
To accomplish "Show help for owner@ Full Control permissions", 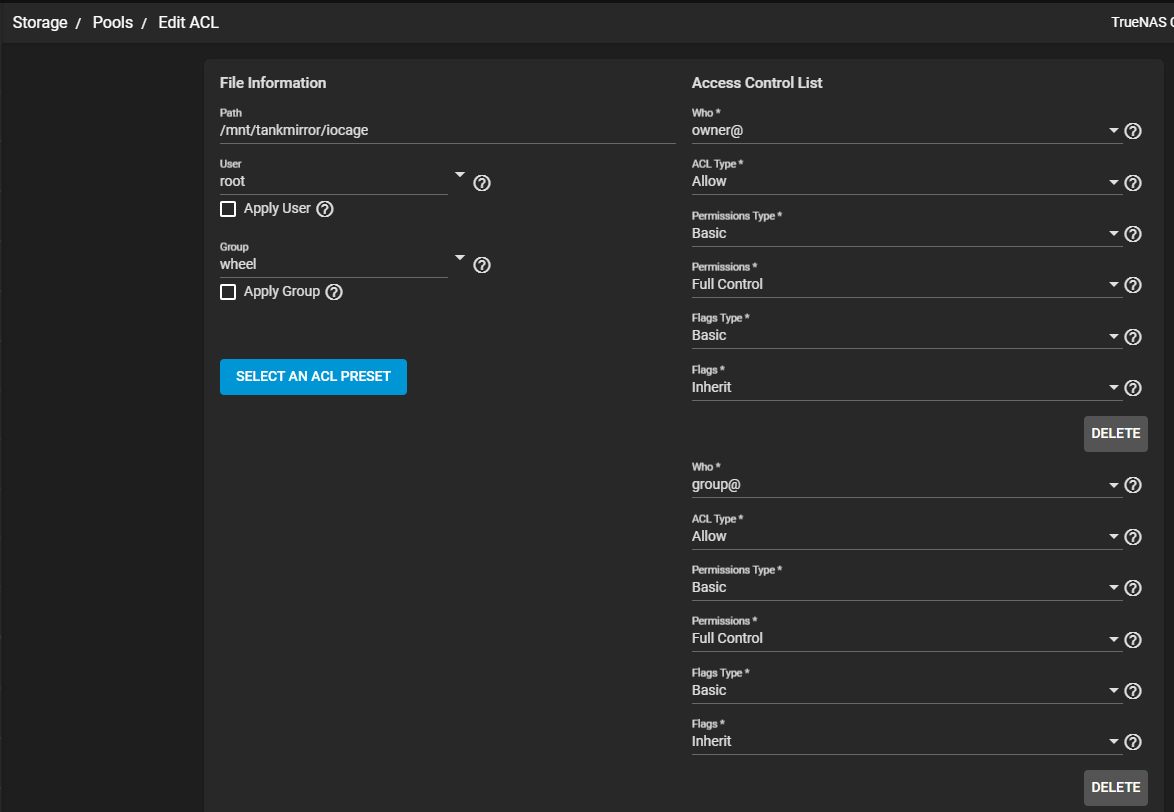I will [1133, 285].
